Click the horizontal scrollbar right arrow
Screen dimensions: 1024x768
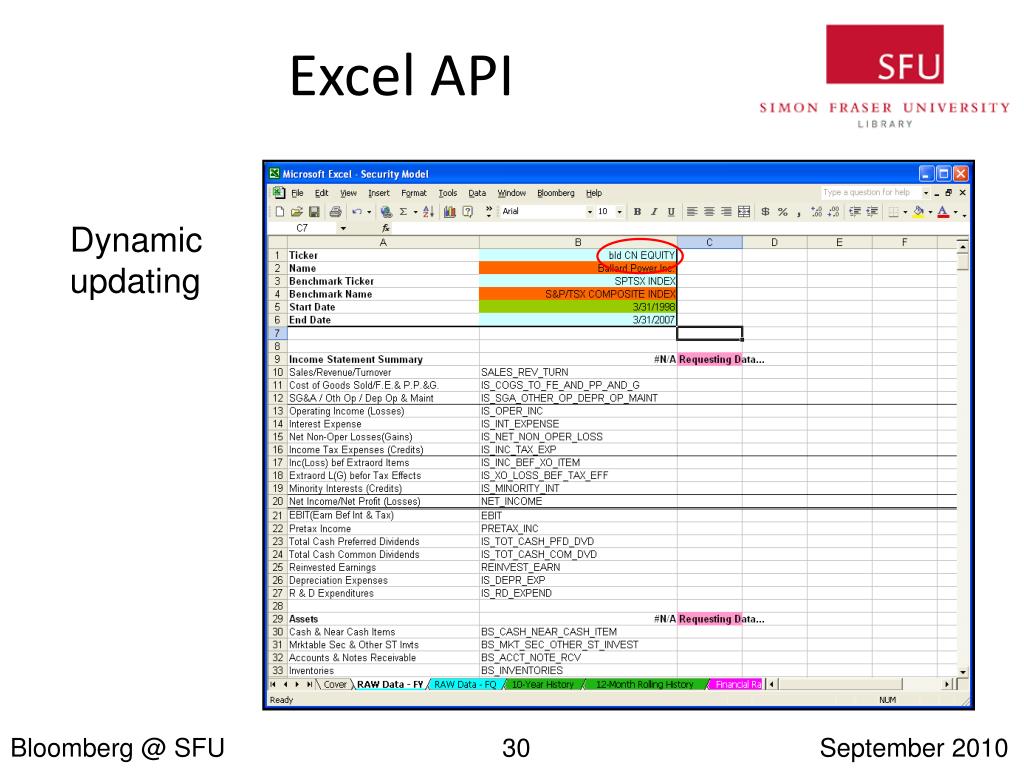pos(948,684)
